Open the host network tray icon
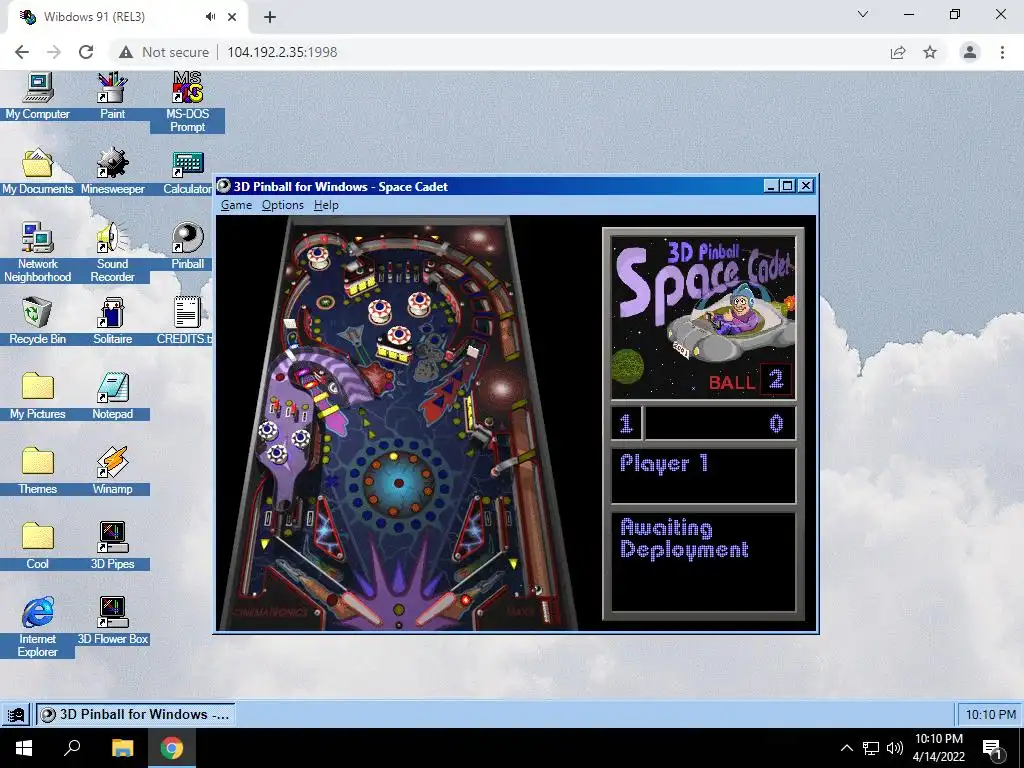 (871, 748)
